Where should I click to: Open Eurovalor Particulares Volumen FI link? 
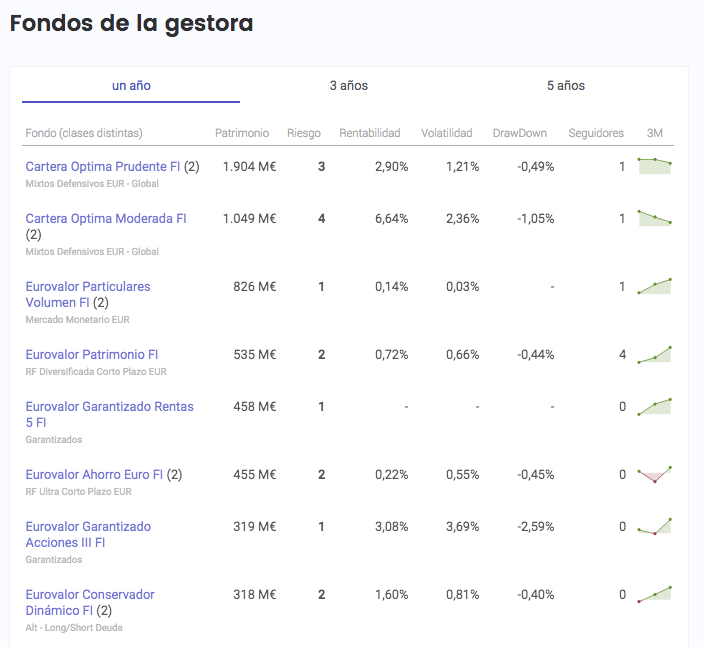[88, 295]
